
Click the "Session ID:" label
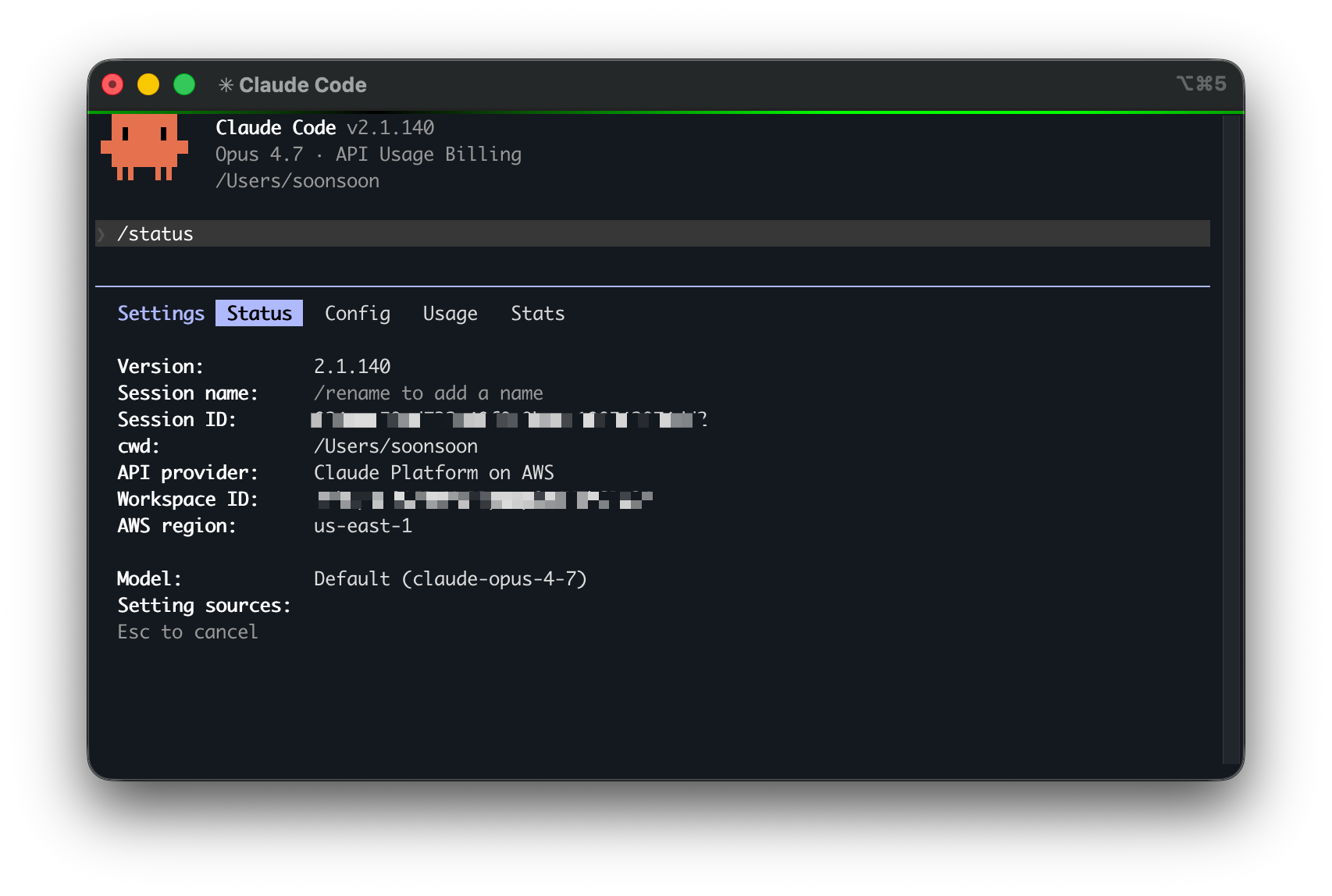tap(177, 419)
